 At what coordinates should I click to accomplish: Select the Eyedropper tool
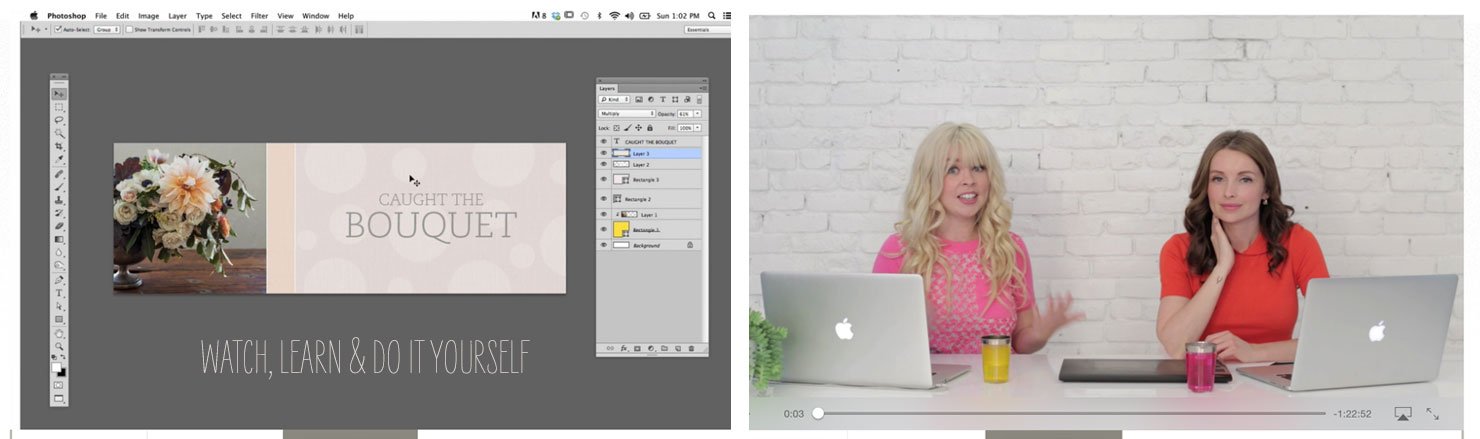[x=59, y=158]
